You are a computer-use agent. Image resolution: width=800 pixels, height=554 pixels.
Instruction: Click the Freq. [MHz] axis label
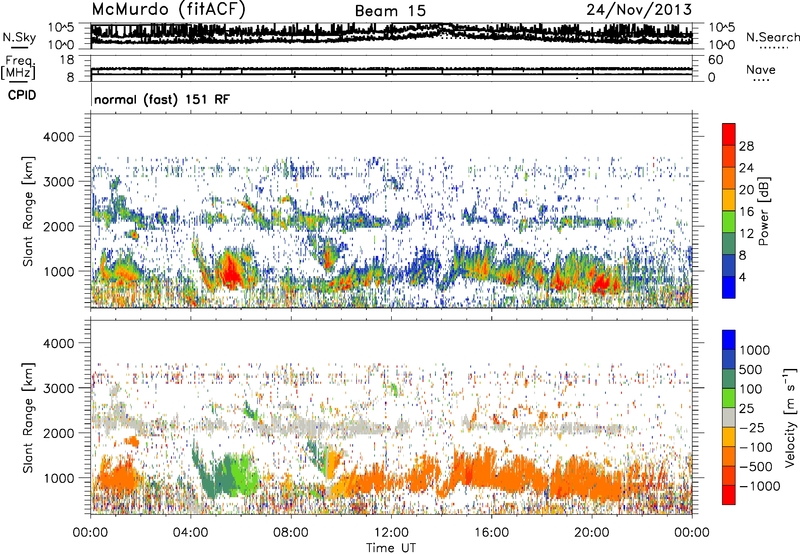(19, 67)
